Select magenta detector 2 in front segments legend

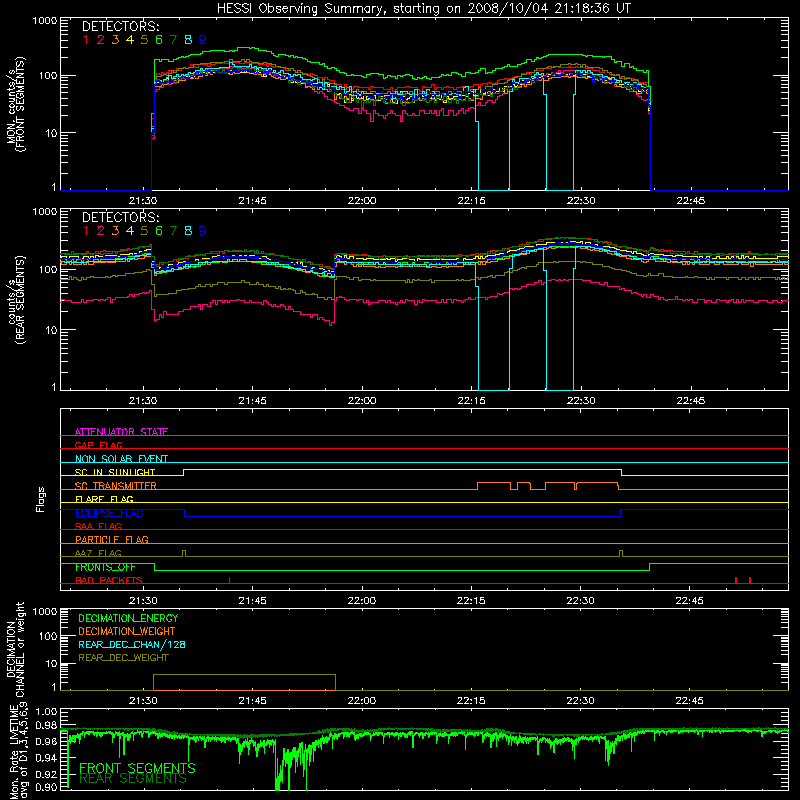point(101,40)
